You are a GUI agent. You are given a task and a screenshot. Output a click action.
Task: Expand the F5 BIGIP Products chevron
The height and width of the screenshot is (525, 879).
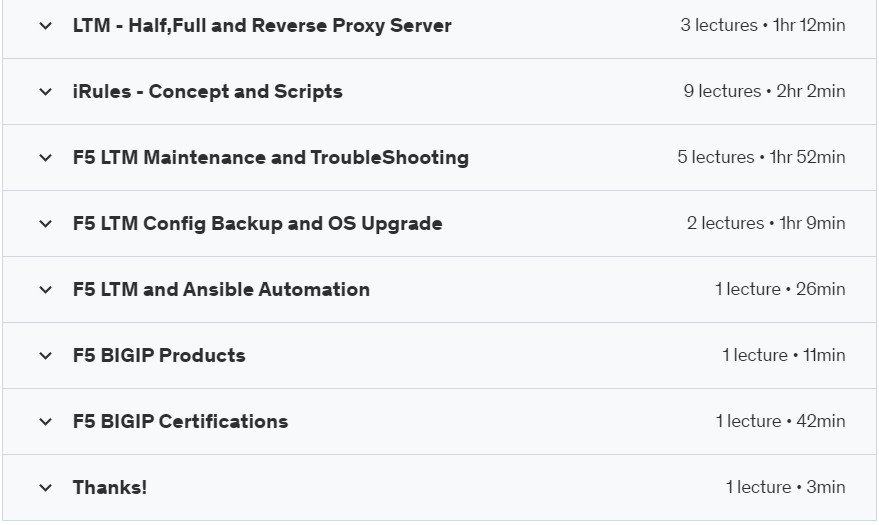(45, 356)
